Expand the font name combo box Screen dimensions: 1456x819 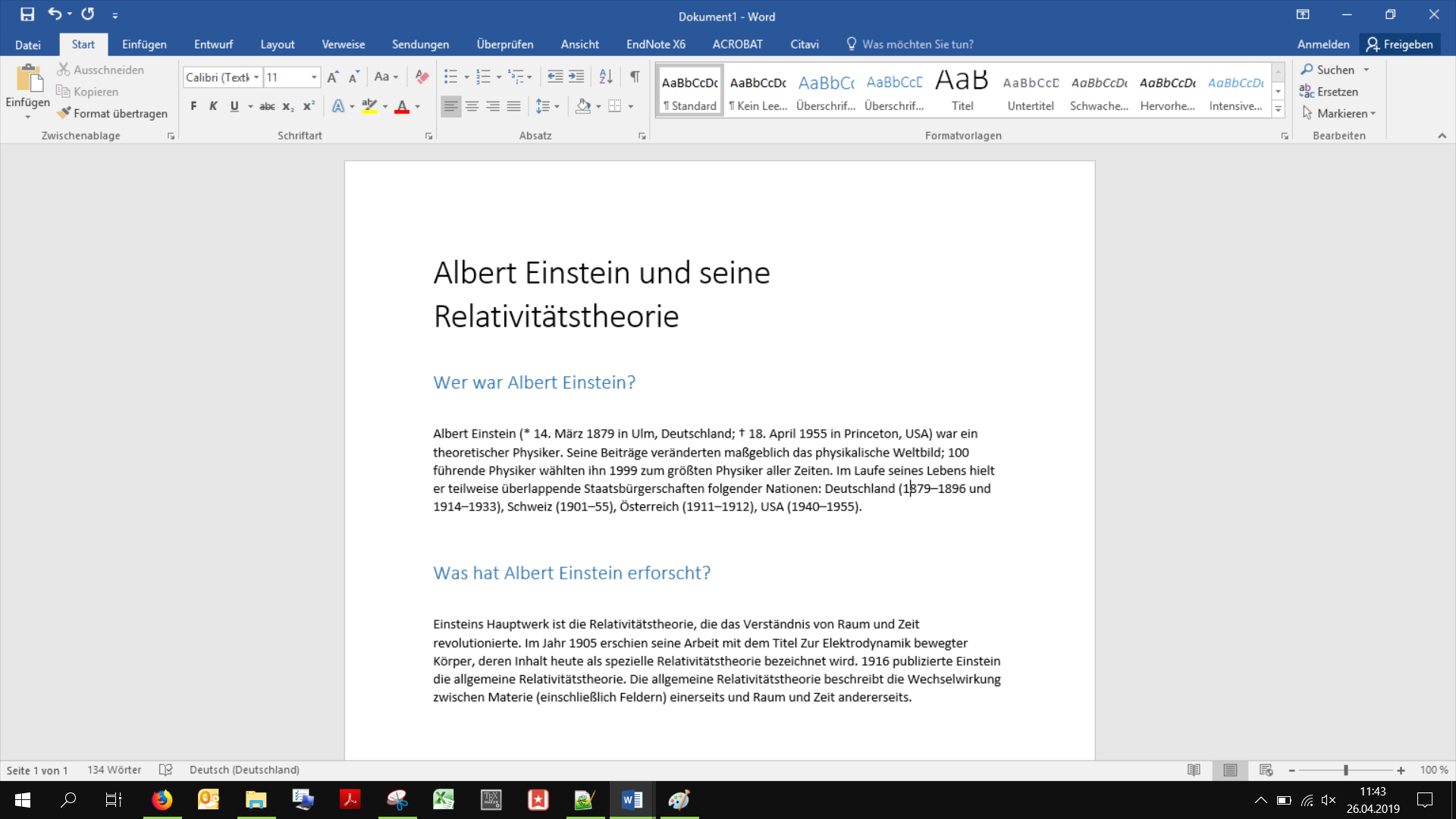click(256, 77)
